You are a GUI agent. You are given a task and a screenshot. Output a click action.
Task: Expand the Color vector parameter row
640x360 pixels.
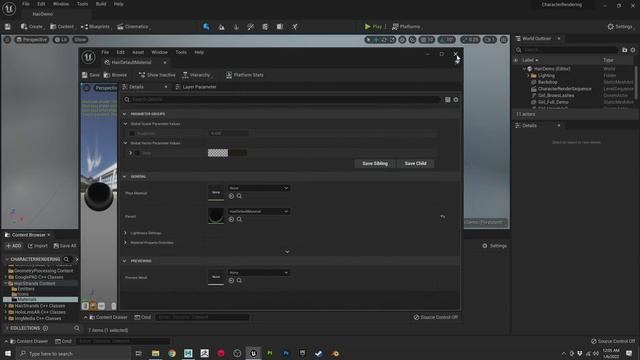point(131,153)
